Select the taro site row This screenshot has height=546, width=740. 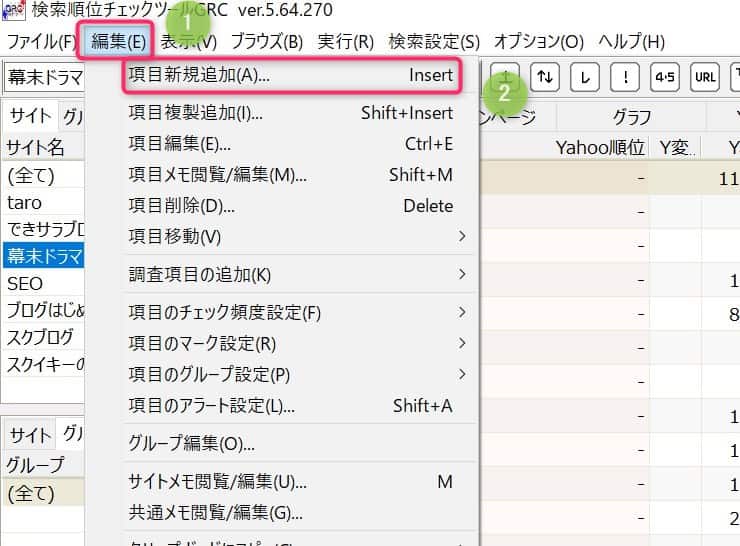click(43, 203)
